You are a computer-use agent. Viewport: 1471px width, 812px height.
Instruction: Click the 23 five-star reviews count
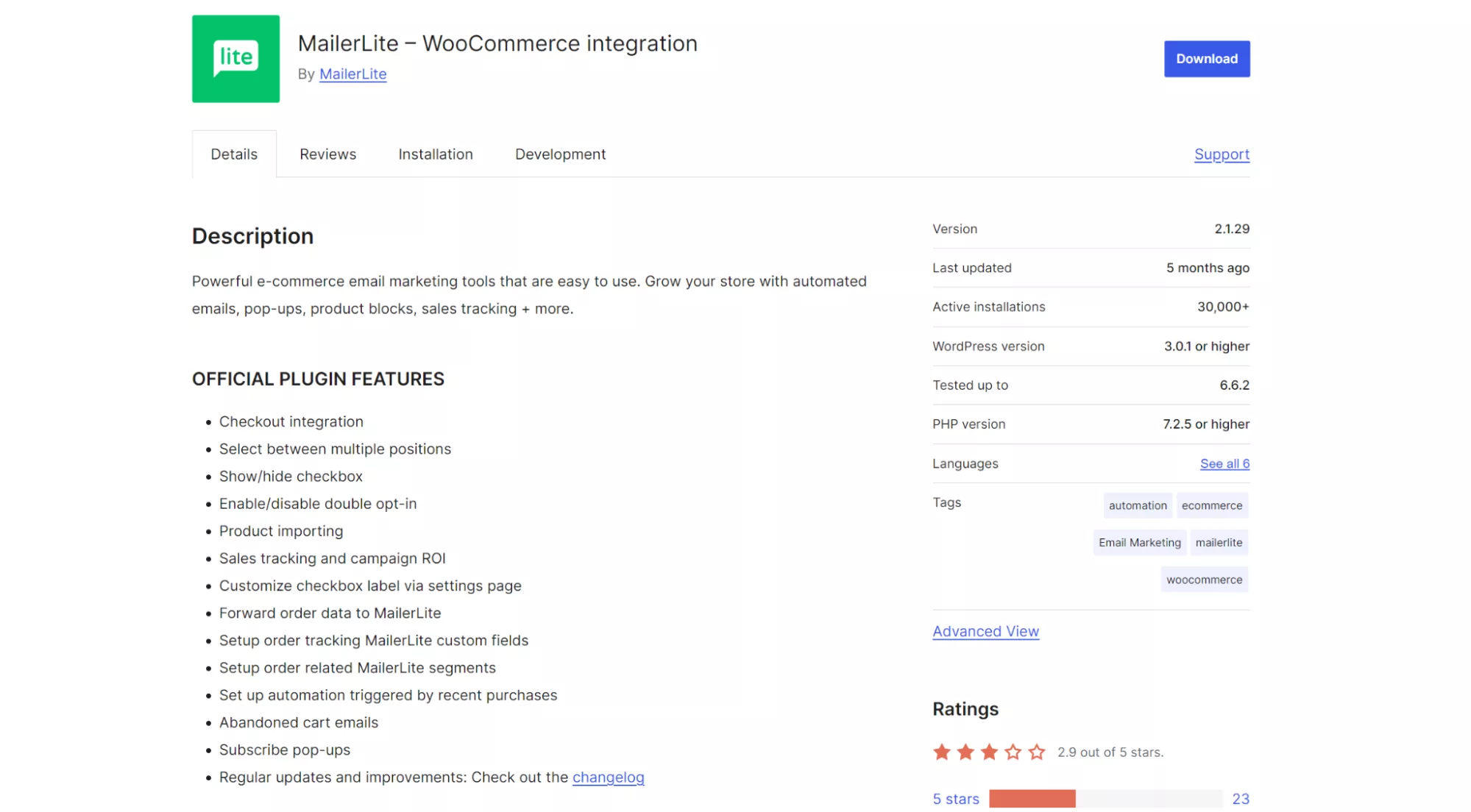(1240, 799)
